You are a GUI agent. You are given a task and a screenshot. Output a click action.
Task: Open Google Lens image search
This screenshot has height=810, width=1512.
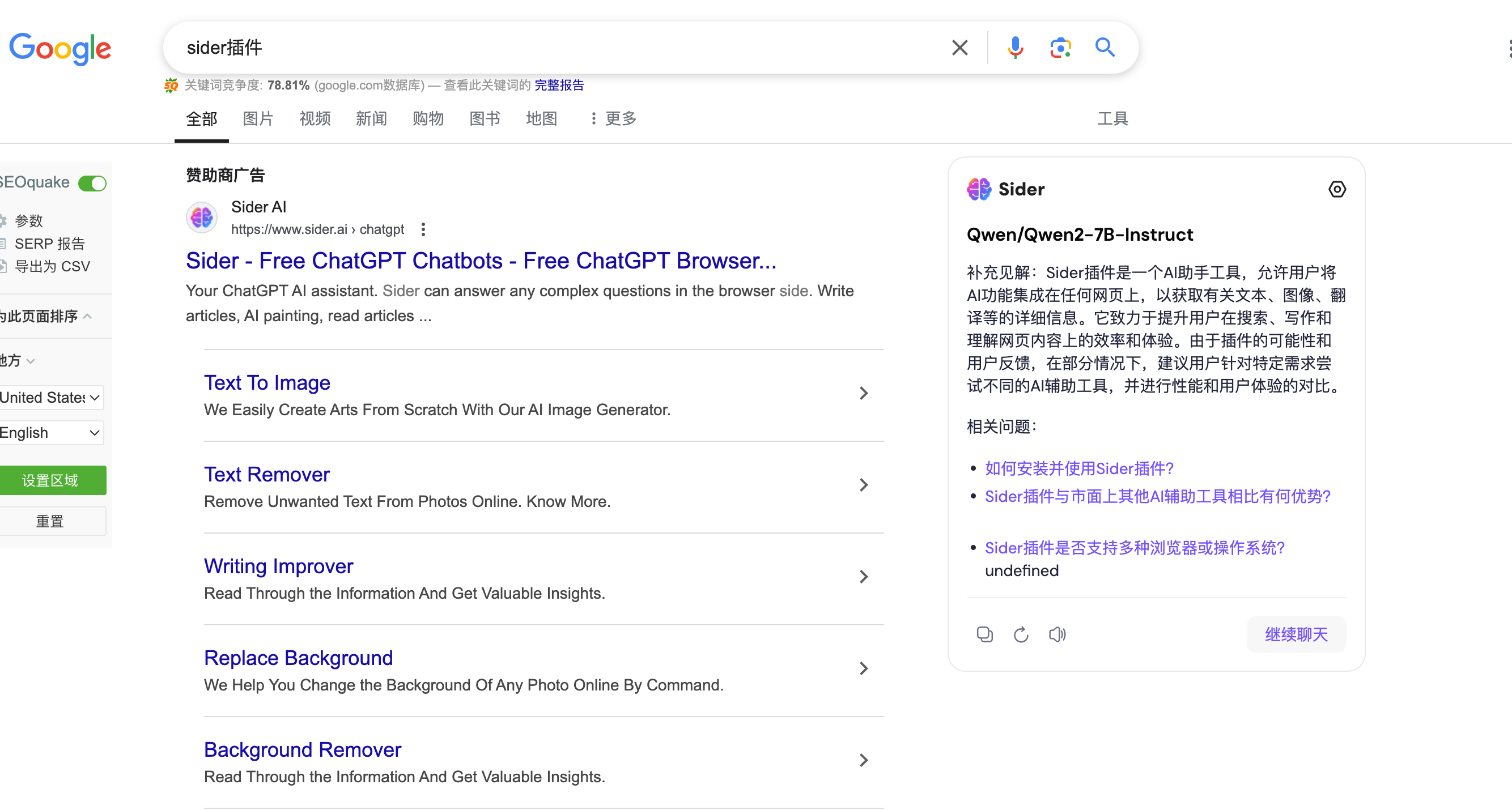[x=1060, y=48]
